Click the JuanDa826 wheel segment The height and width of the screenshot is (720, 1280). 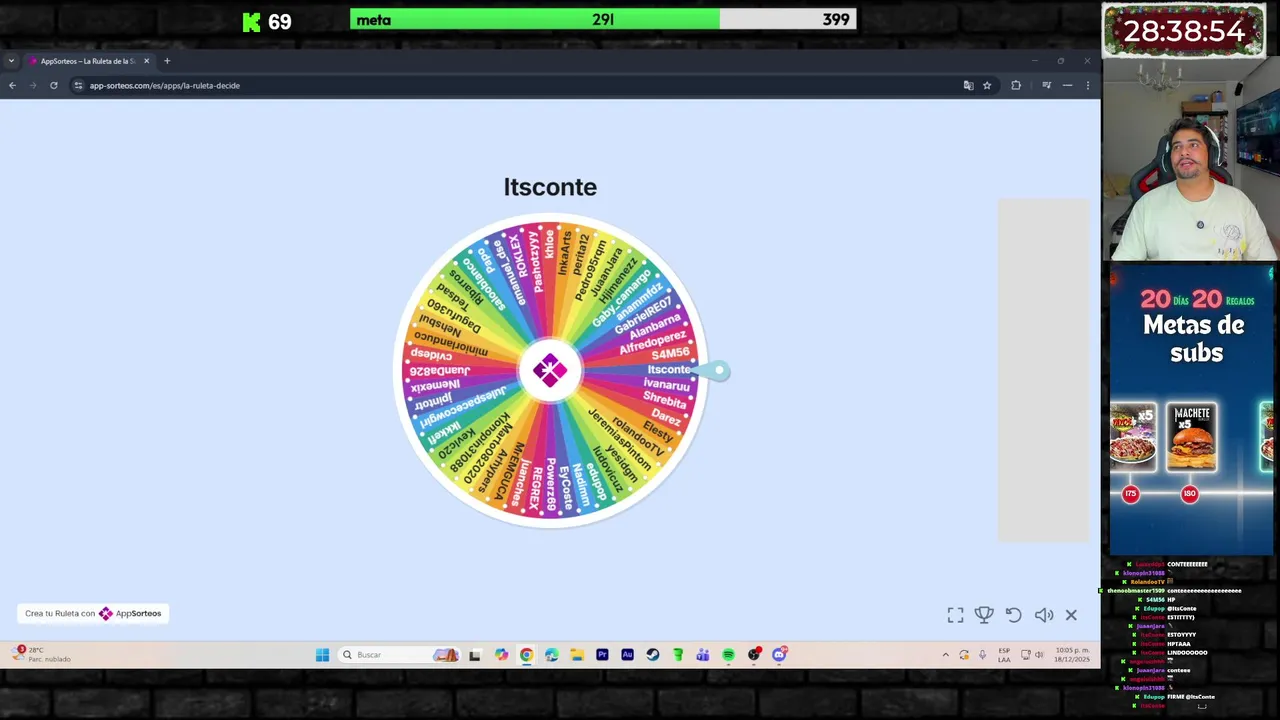(439, 371)
